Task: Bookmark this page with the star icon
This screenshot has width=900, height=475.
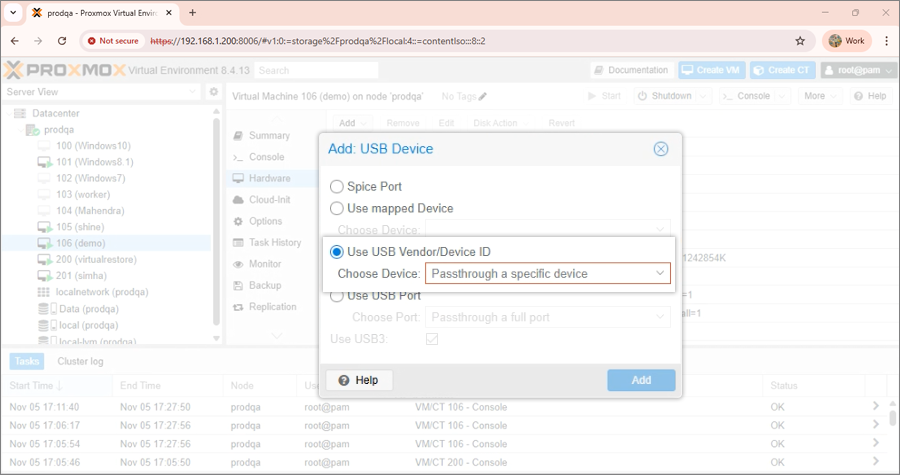Action: pyautogui.click(x=800, y=41)
